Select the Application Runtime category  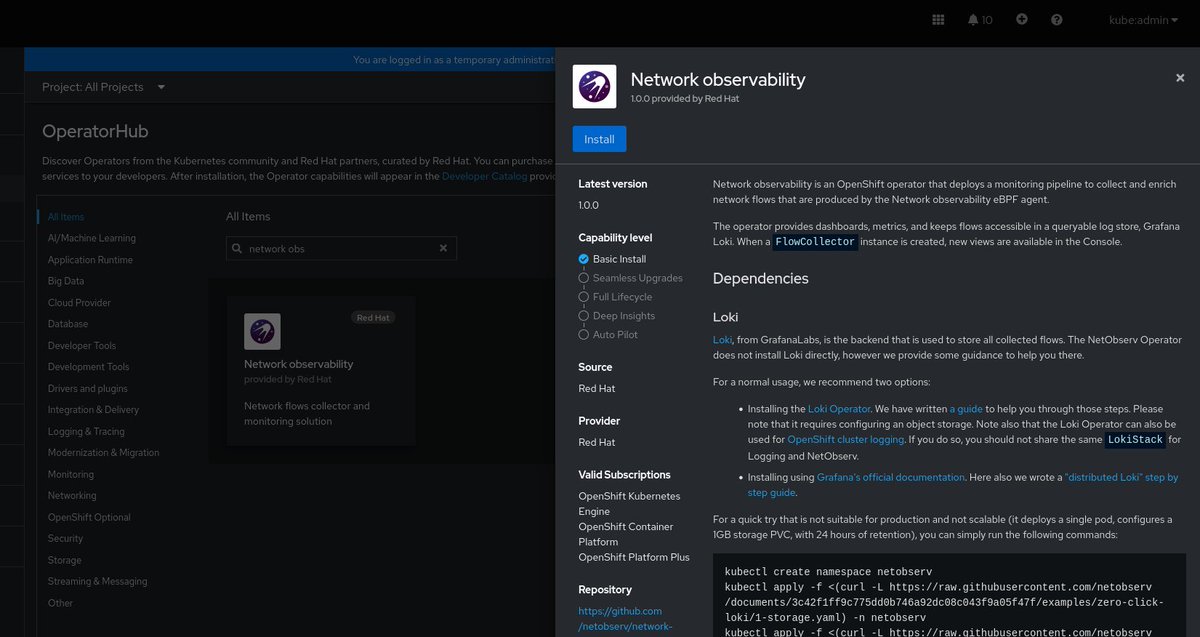[x=90, y=260]
